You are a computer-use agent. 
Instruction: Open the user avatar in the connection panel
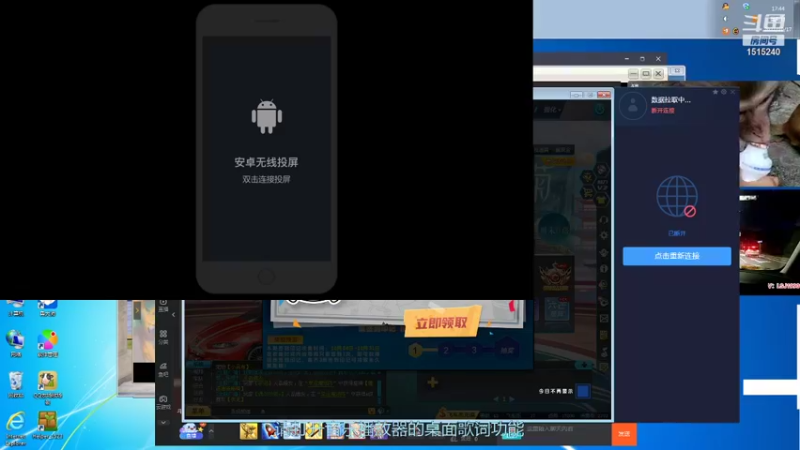633,106
